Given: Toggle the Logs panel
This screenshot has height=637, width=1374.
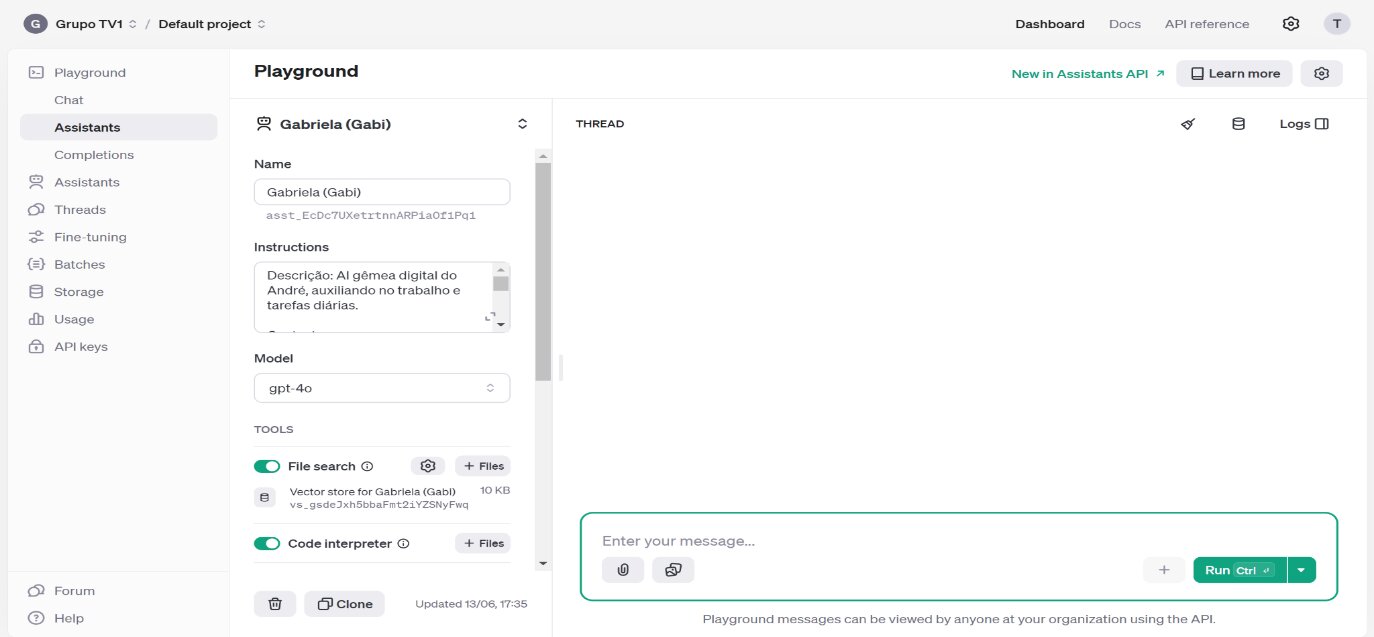Looking at the screenshot, I should point(1304,124).
